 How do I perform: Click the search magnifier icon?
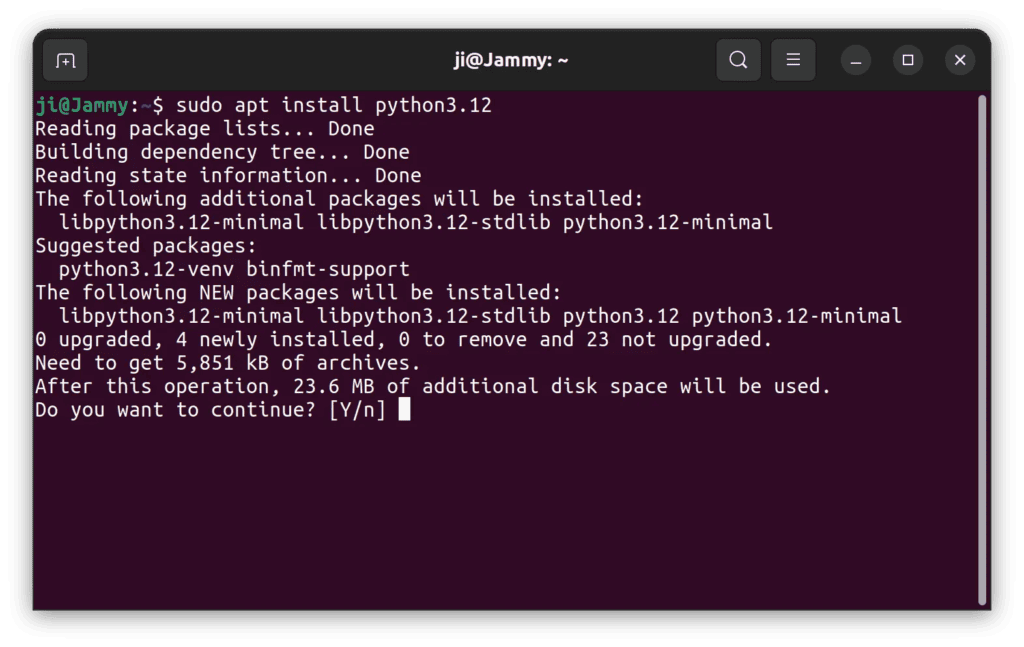pyautogui.click(x=738, y=60)
